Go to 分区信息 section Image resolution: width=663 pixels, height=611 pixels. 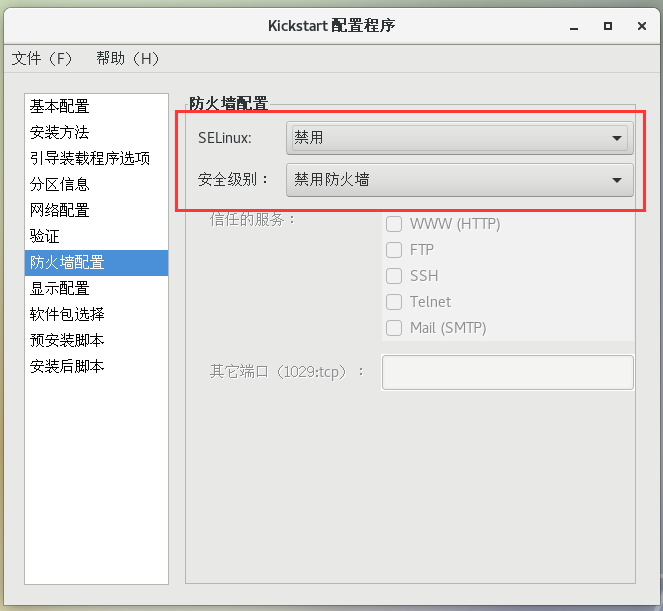(96, 184)
